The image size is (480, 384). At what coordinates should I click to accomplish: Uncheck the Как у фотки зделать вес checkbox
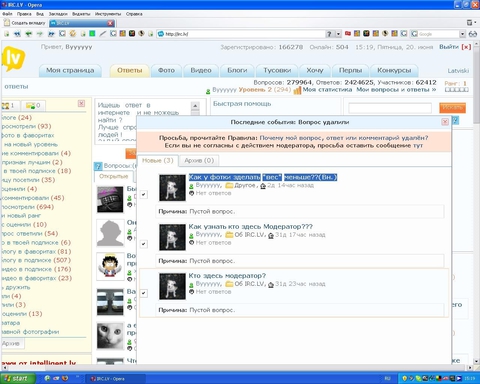(144, 195)
